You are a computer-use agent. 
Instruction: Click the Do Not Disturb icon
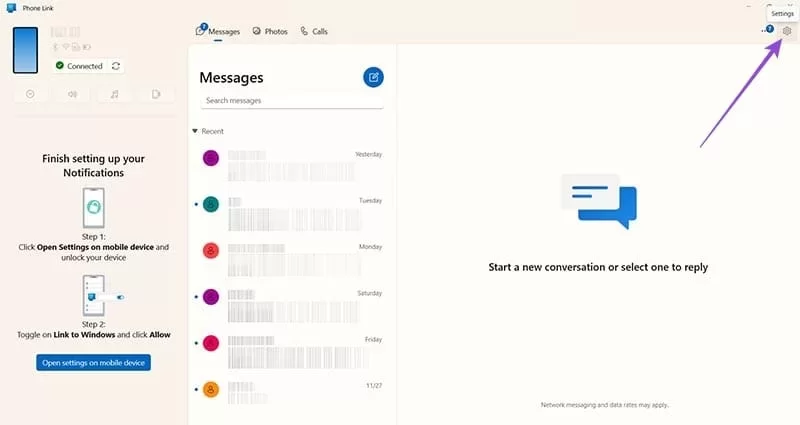(x=31, y=95)
